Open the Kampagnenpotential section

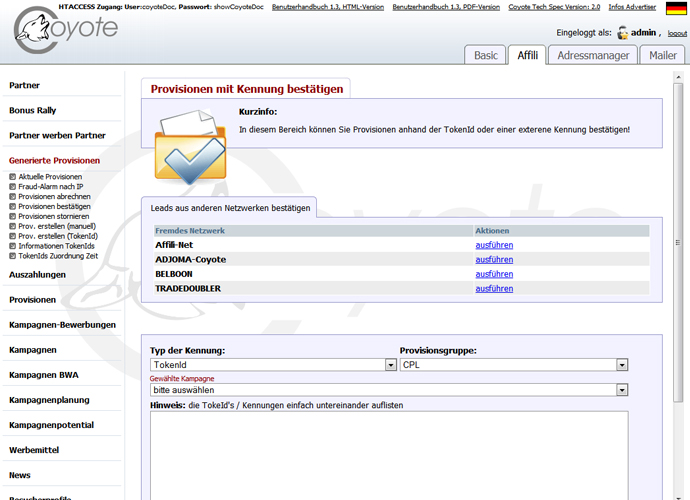click(51, 425)
